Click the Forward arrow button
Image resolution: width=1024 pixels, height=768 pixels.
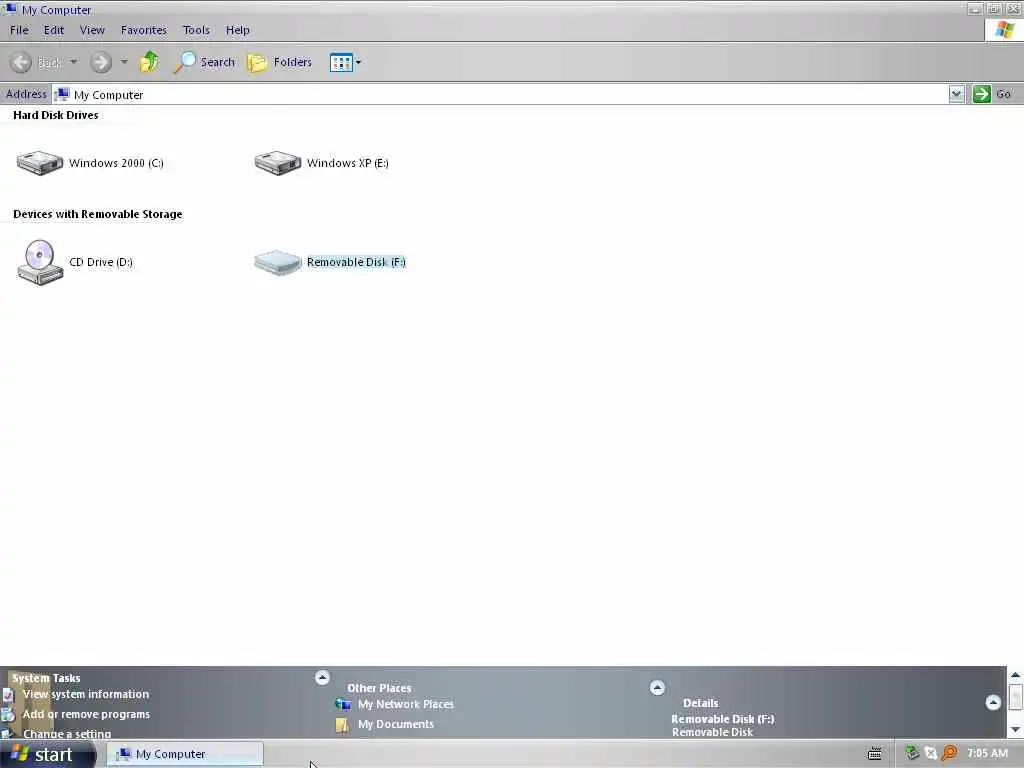click(101, 62)
